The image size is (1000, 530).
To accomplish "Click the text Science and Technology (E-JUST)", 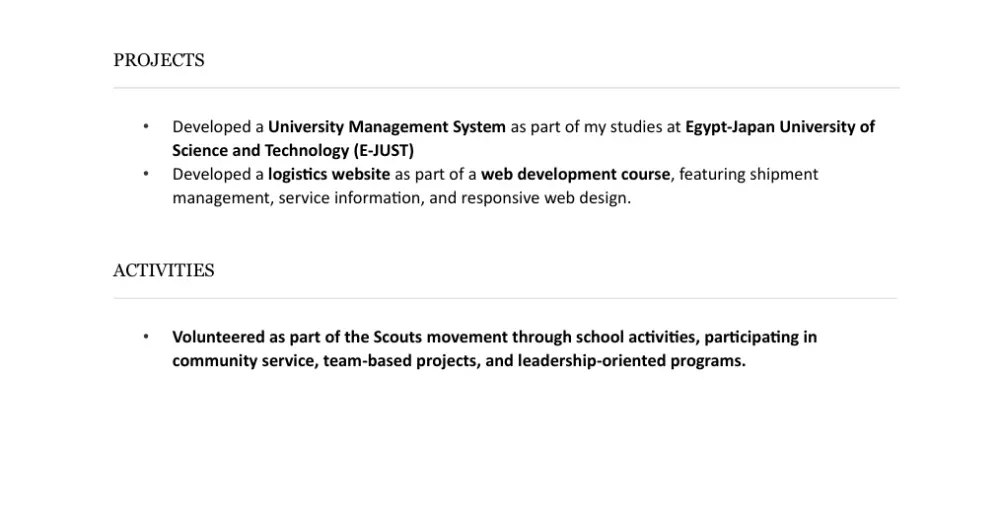I will (x=293, y=151).
